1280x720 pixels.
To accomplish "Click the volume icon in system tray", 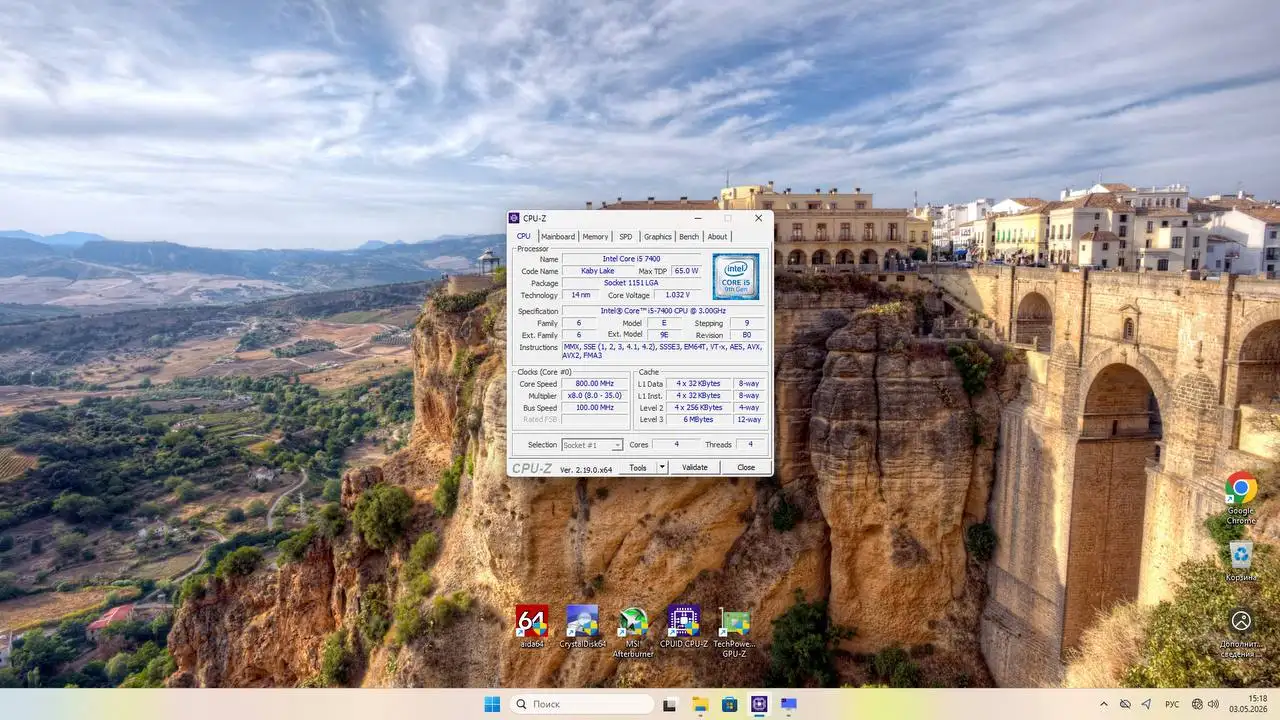I will coord(1213,704).
